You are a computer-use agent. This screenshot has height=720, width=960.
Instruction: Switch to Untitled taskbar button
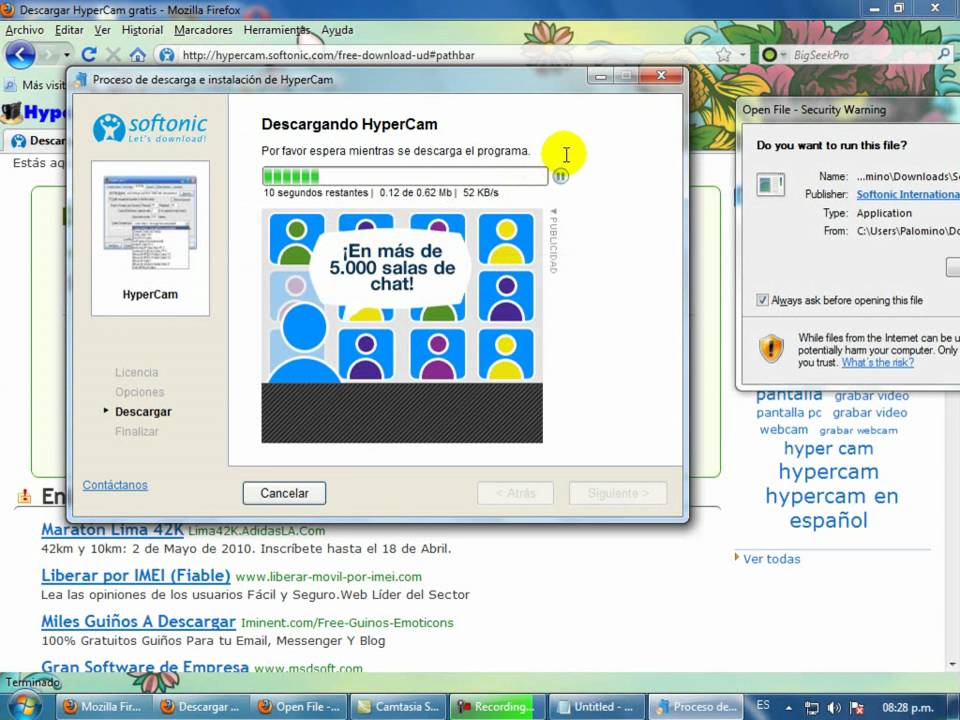coord(597,707)
